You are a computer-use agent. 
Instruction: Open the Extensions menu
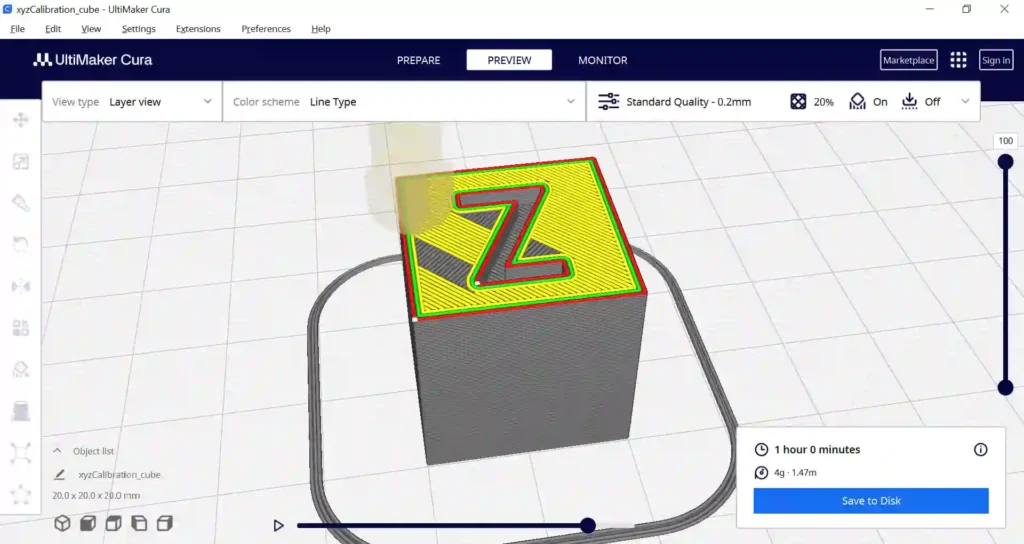(198, 29)
